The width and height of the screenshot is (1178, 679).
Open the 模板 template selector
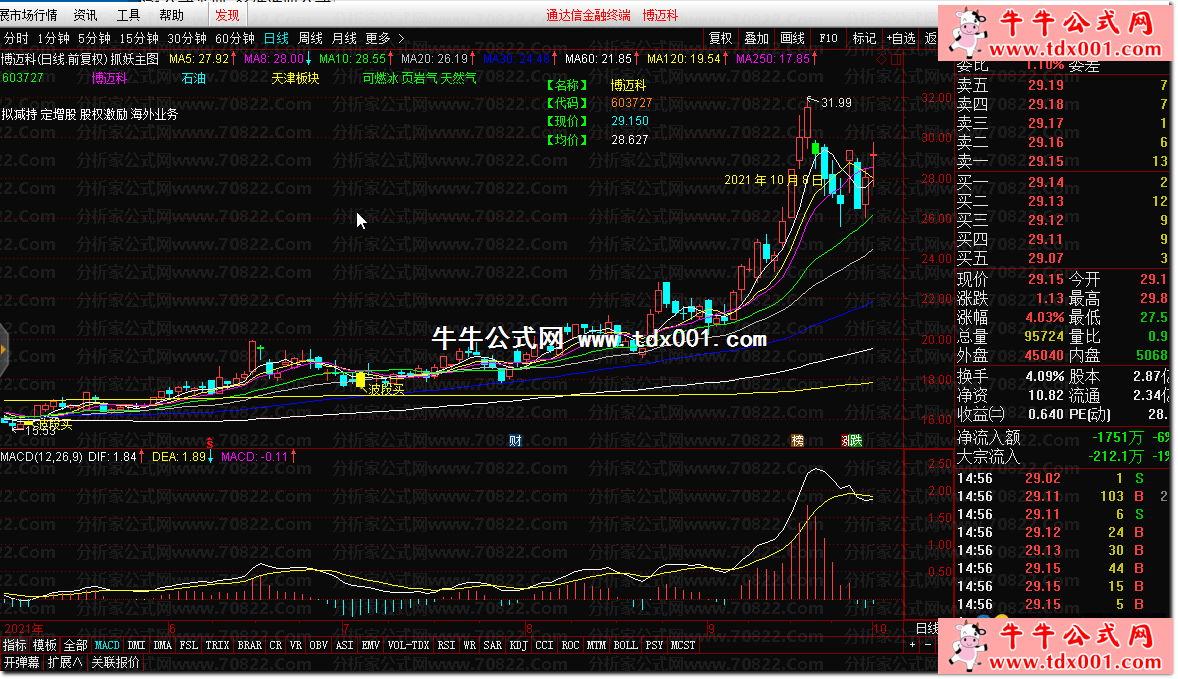click(x=44, y=645)
